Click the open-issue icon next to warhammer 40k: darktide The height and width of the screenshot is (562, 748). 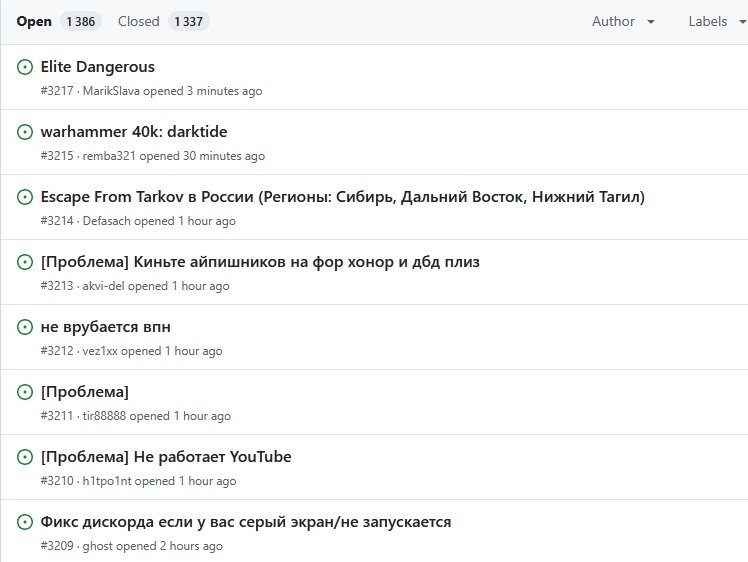(25, 132)
